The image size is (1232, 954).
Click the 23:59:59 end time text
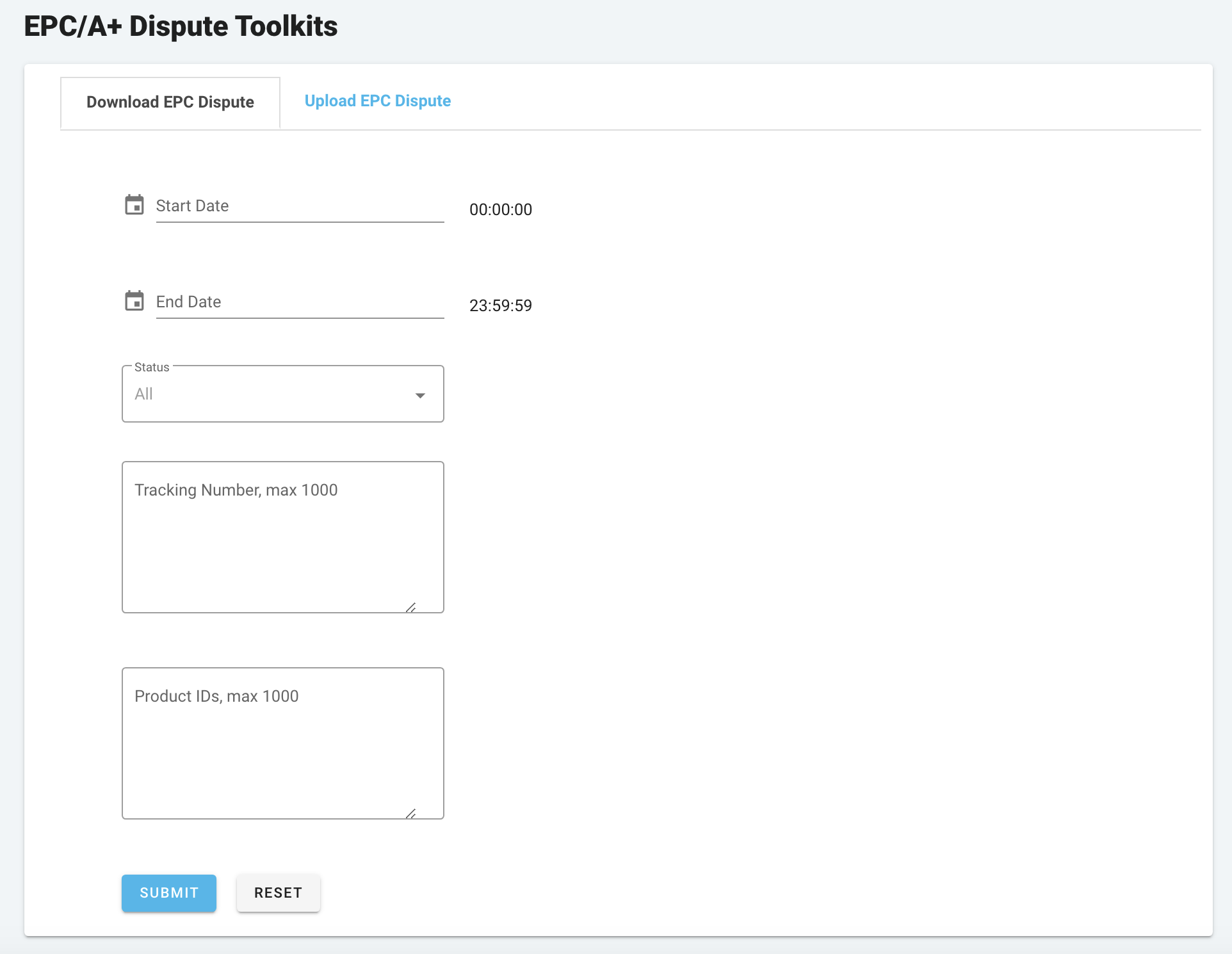(501, 306)
